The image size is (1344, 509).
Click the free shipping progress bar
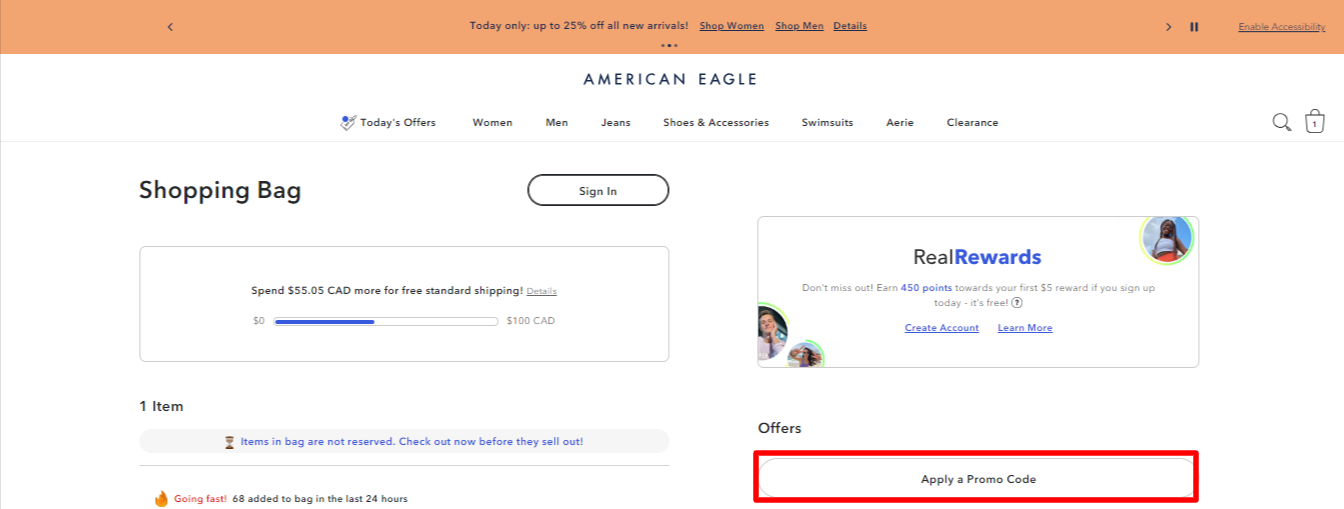386,321
